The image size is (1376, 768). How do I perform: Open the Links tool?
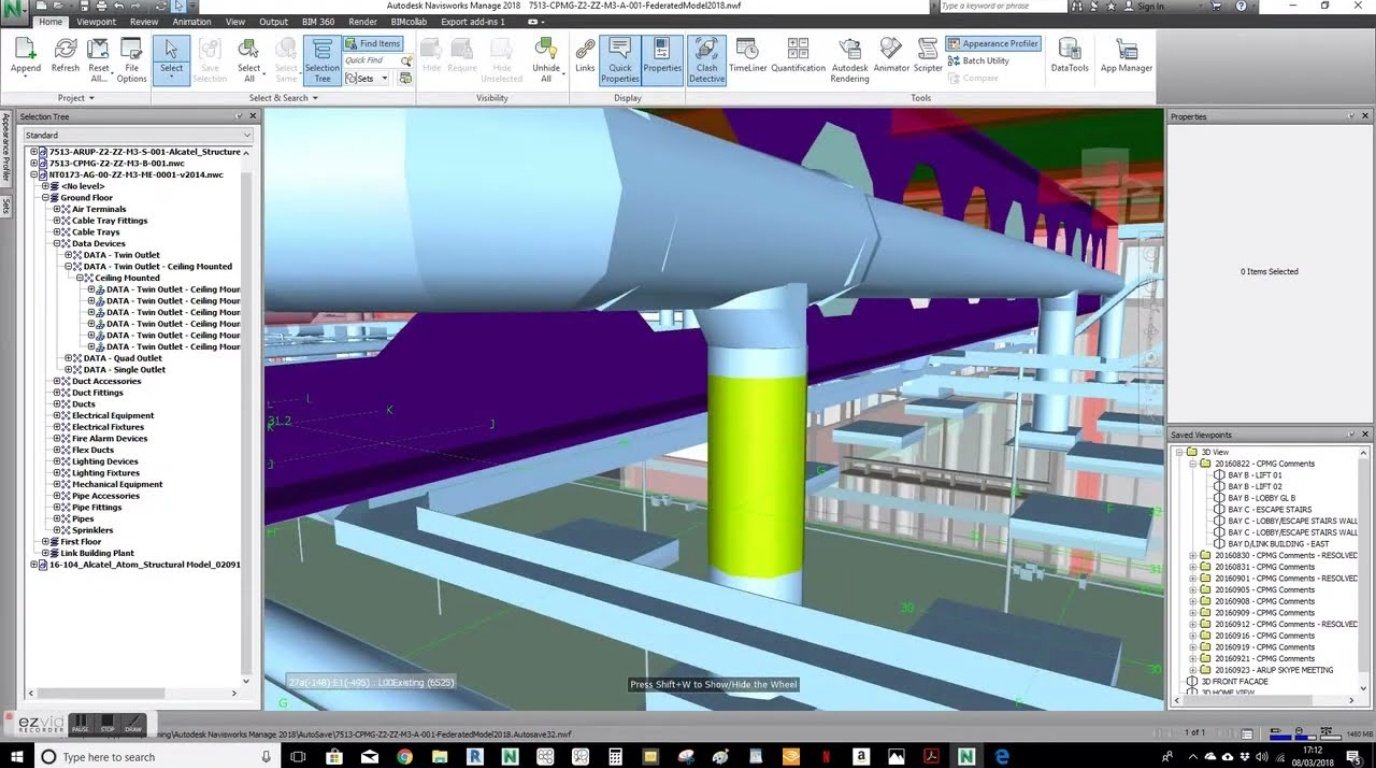click(x=585, y=57)
